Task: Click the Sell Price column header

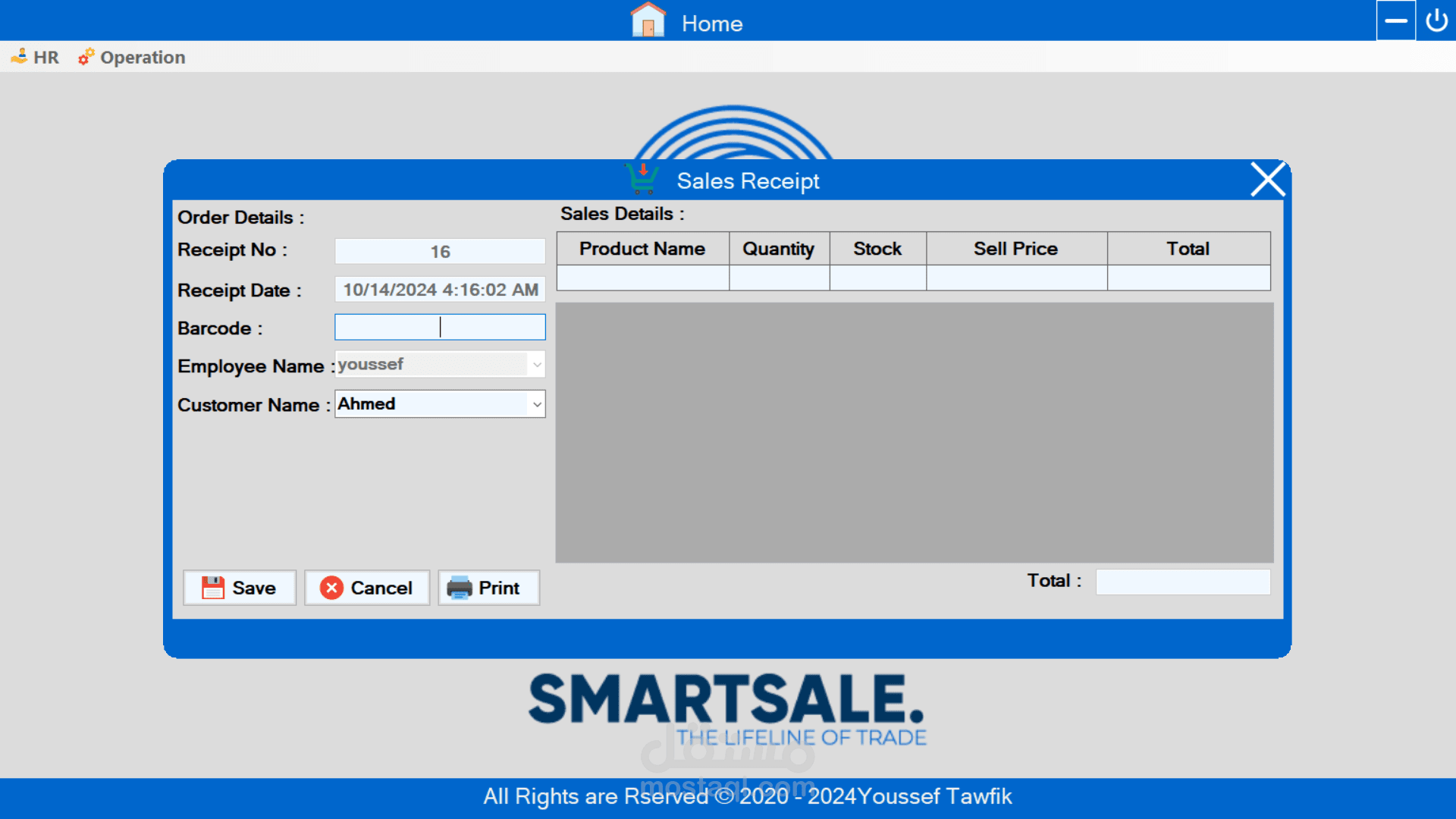Action: click(x=1015, y=249)
